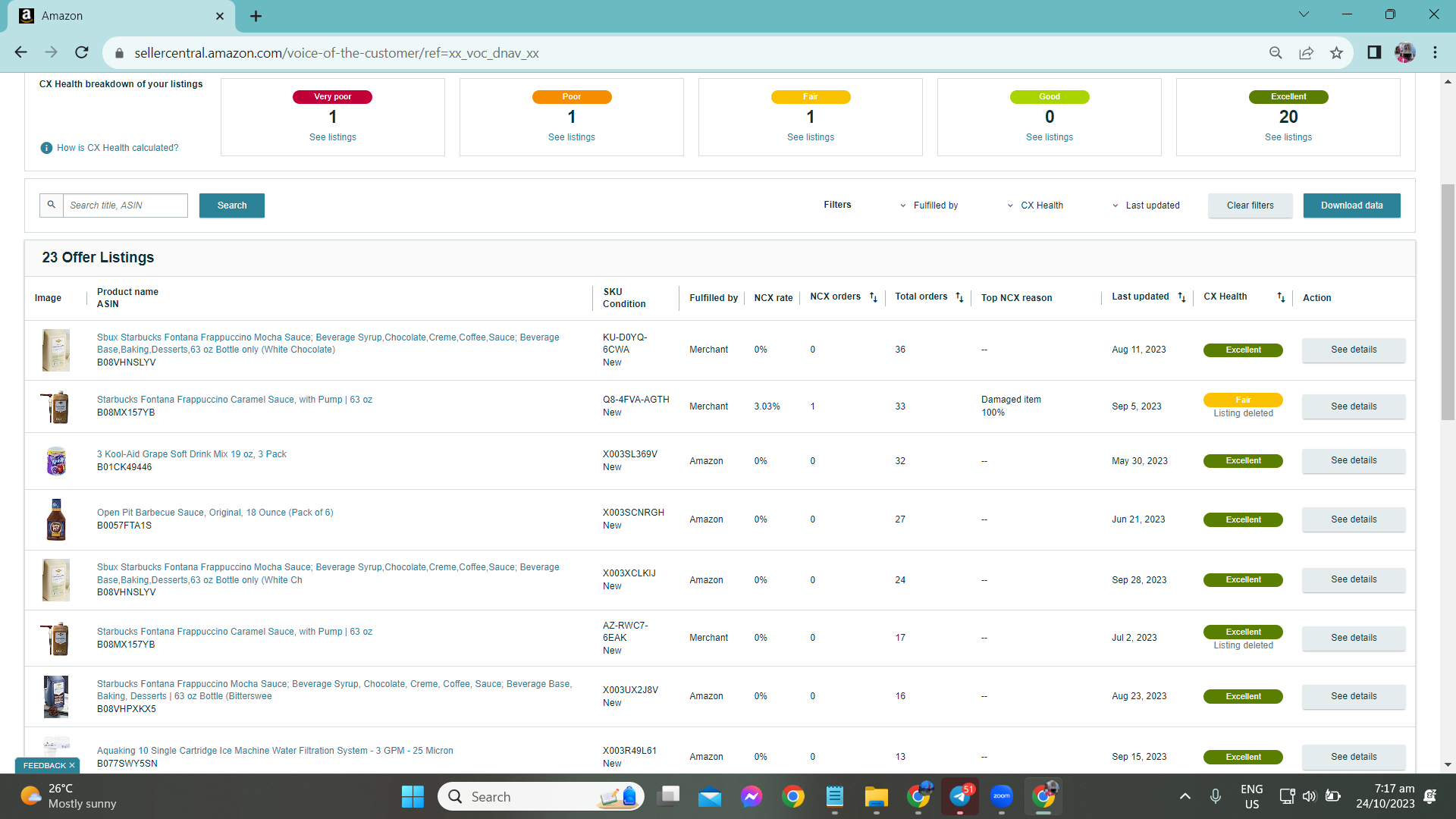The width and height of the screenshot is (1456, 819).
Task: See details for Kool-Aid Grape listing
Action: (1354, 460)
